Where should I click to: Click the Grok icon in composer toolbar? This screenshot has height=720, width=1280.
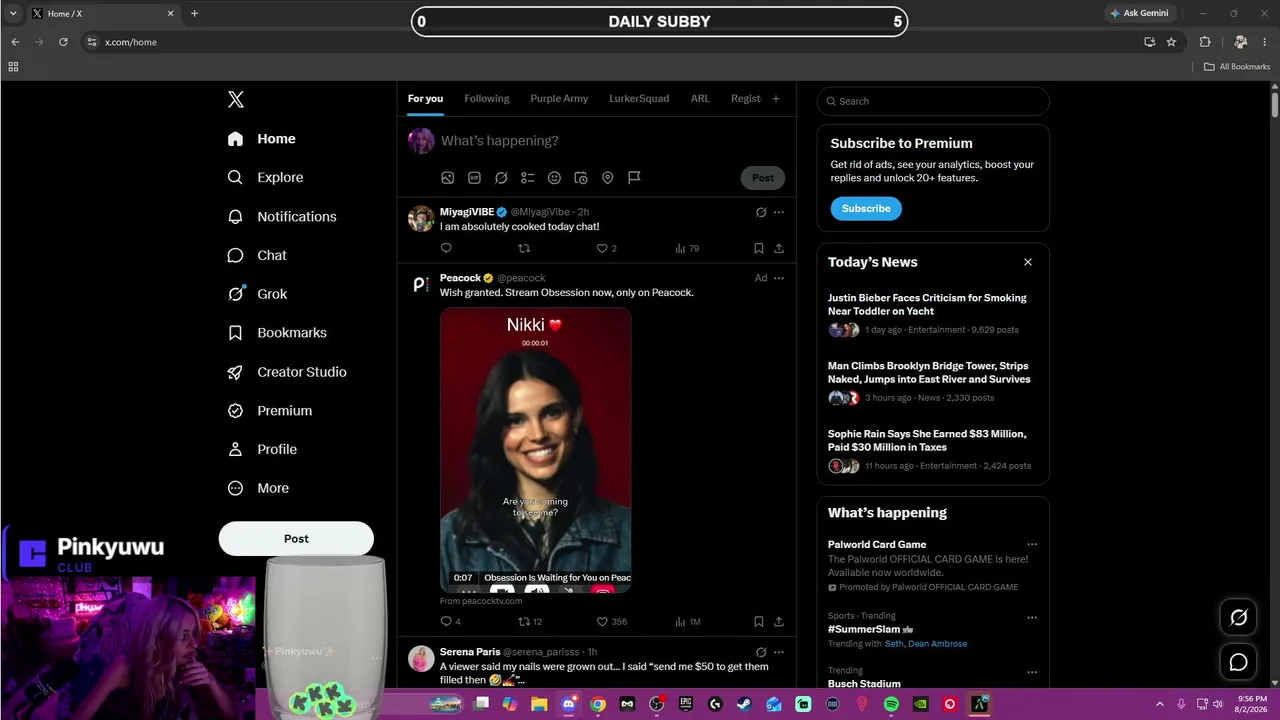501,178
